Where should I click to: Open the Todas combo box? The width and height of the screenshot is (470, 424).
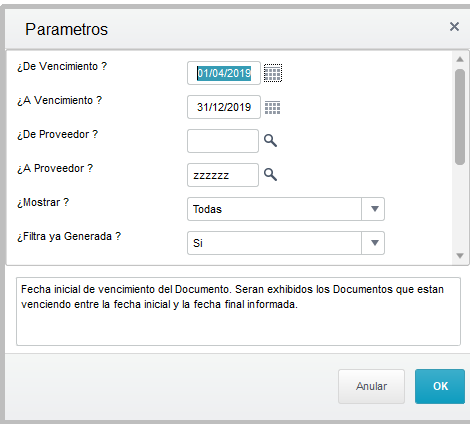coord(286,209)
